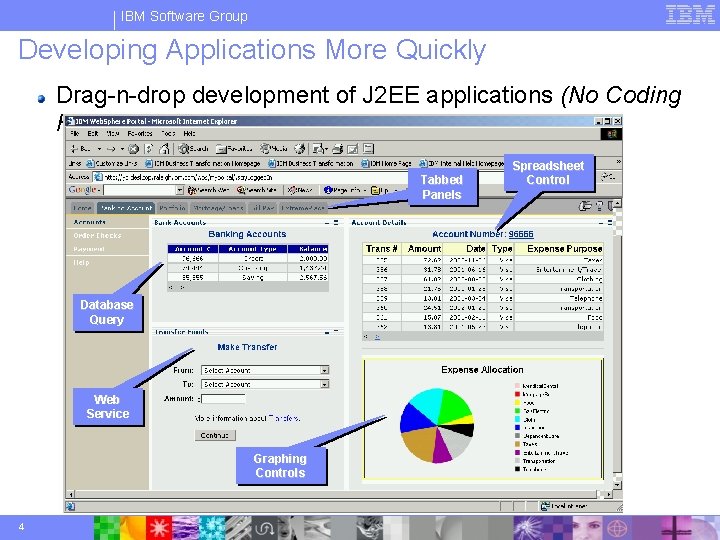This screenshot has height=540, width=720.
Task: Click the Go button by the address bar
Action: pyautogui.click(x=608, y=176)
